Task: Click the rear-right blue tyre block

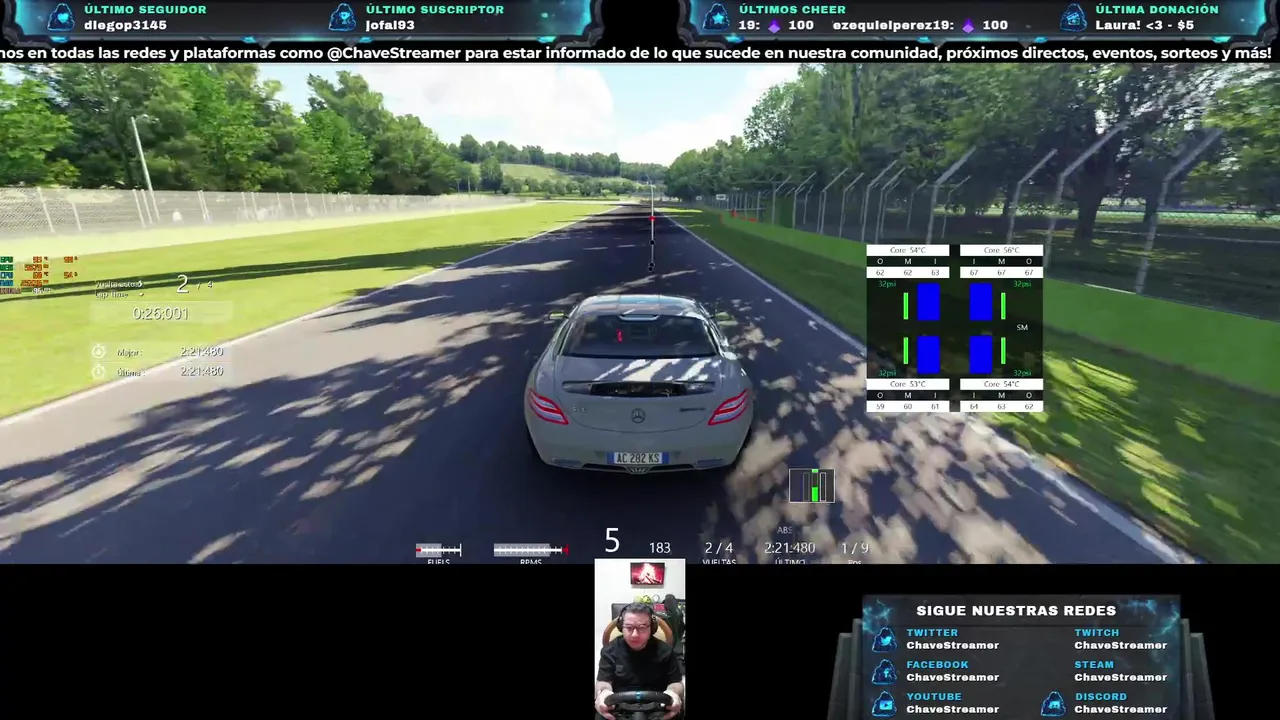Action: coord(980,354)
